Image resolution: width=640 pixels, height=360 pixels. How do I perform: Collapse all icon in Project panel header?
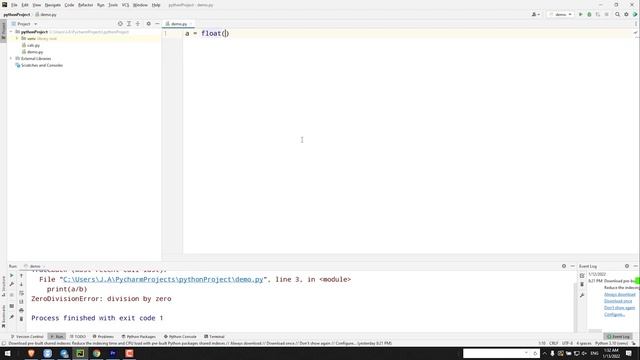[138, 24]
